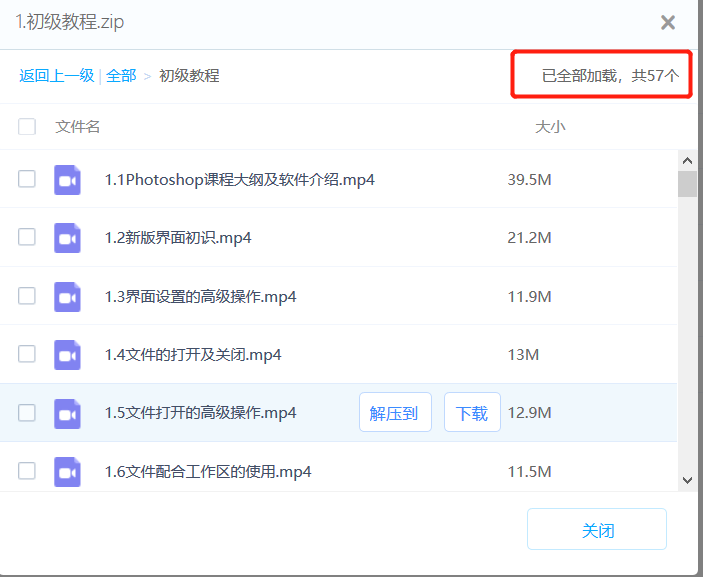The height and width of the screenshot is (577, 703).
Task: Click file name 1.5文件打开的高级操作.mp4
Action: tap(200, 412)
